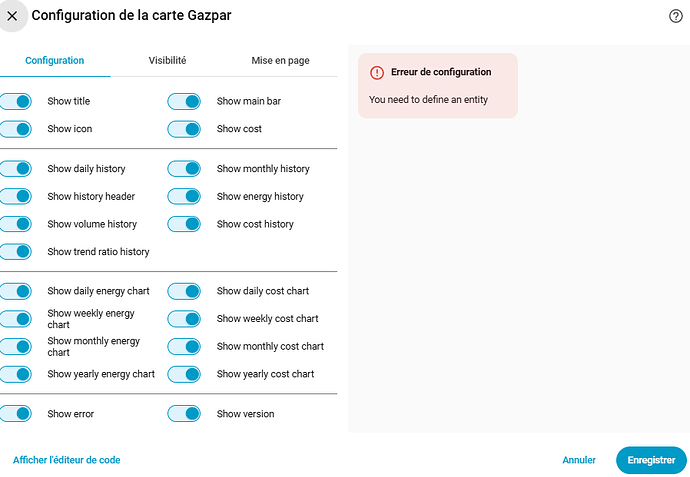Click the help question mark icon
This screenshot has height=477, width=690.
point(675,16)
